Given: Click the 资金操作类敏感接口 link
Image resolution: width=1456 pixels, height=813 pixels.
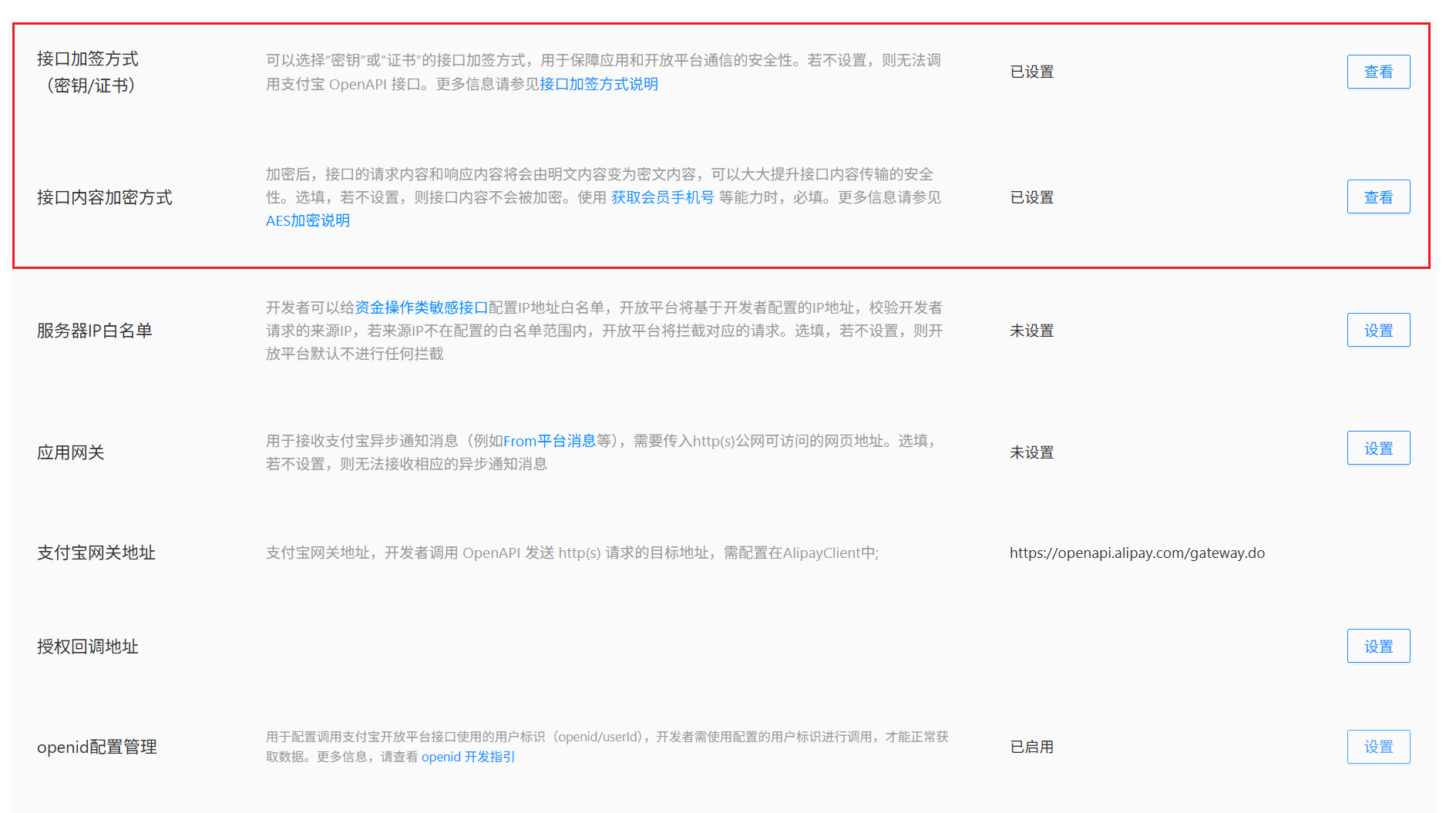Looking at the screenshot, I should 421,307.
